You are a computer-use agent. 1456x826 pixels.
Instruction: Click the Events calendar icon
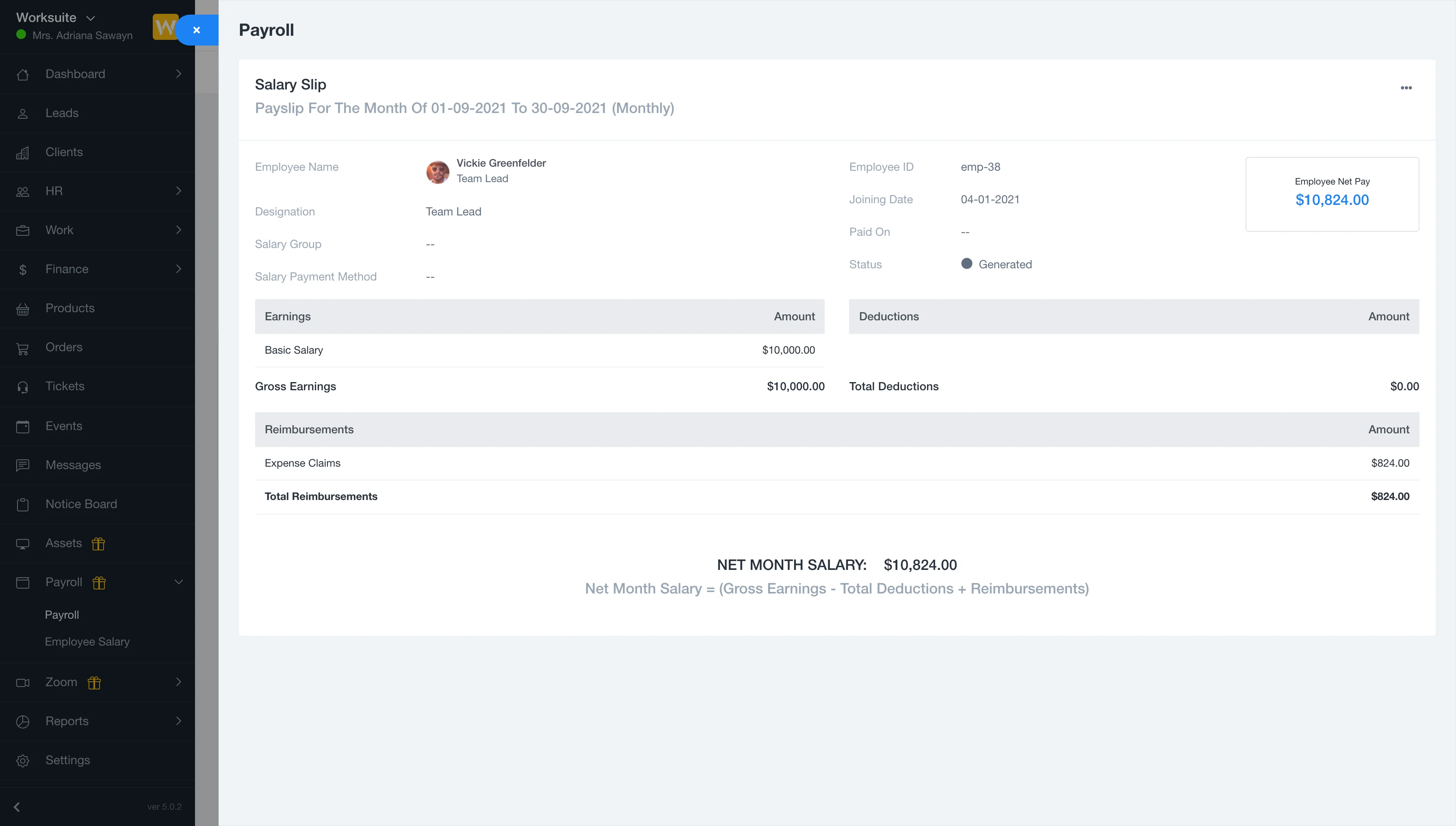[23, 426]
